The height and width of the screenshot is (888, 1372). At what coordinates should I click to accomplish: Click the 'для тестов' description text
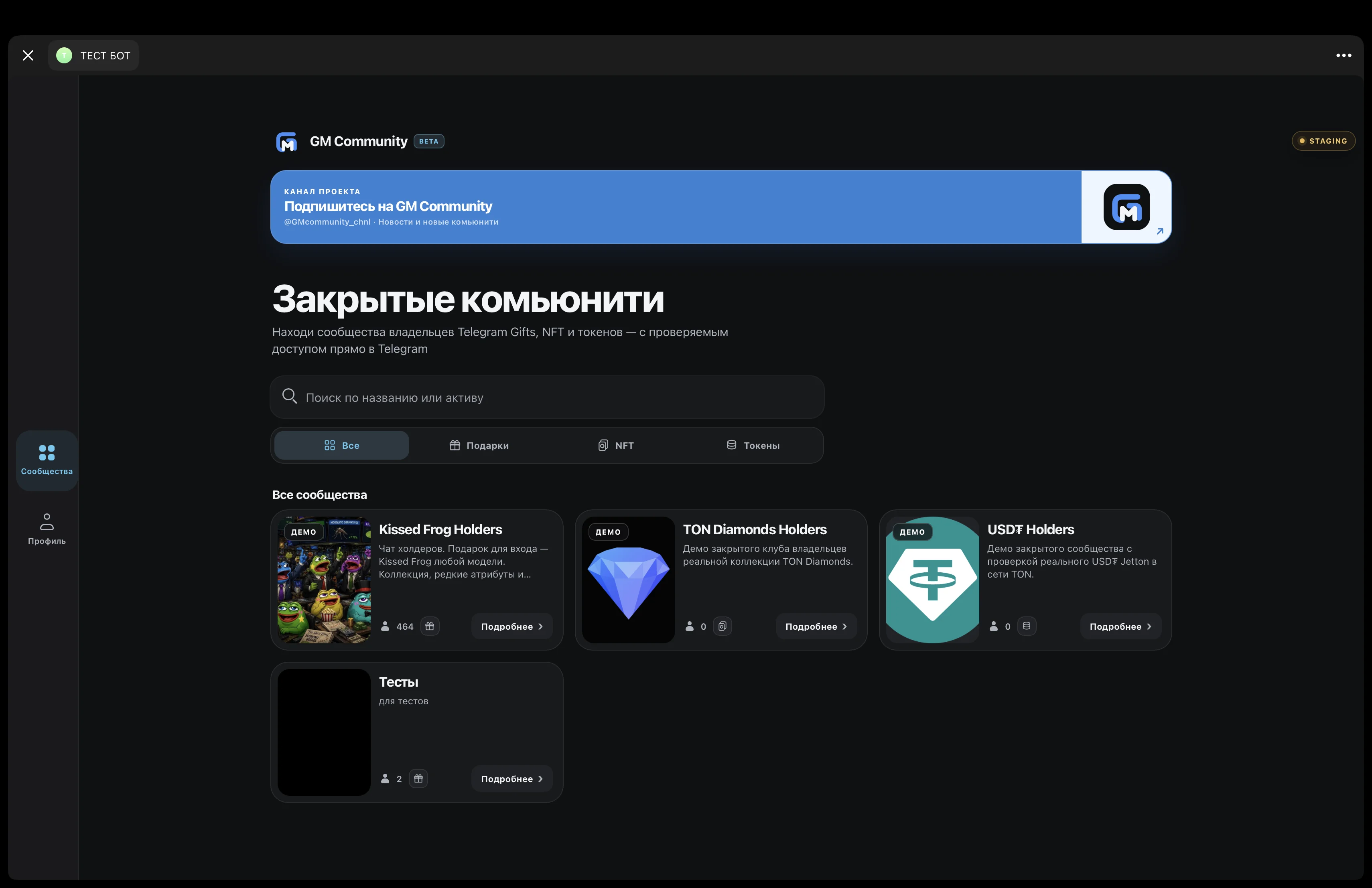pos(404,701)
